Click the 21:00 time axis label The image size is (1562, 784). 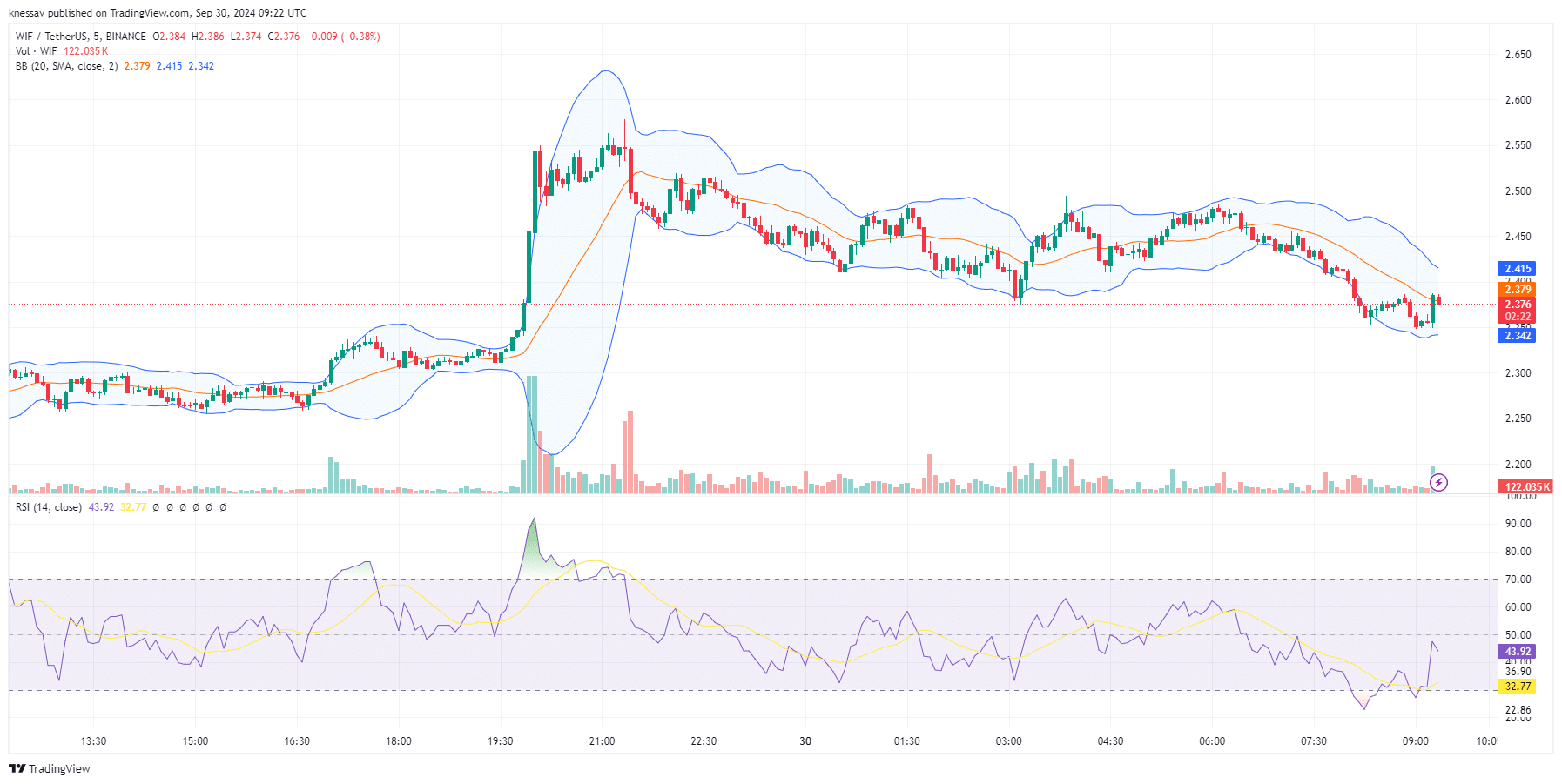tap(602, 741)
